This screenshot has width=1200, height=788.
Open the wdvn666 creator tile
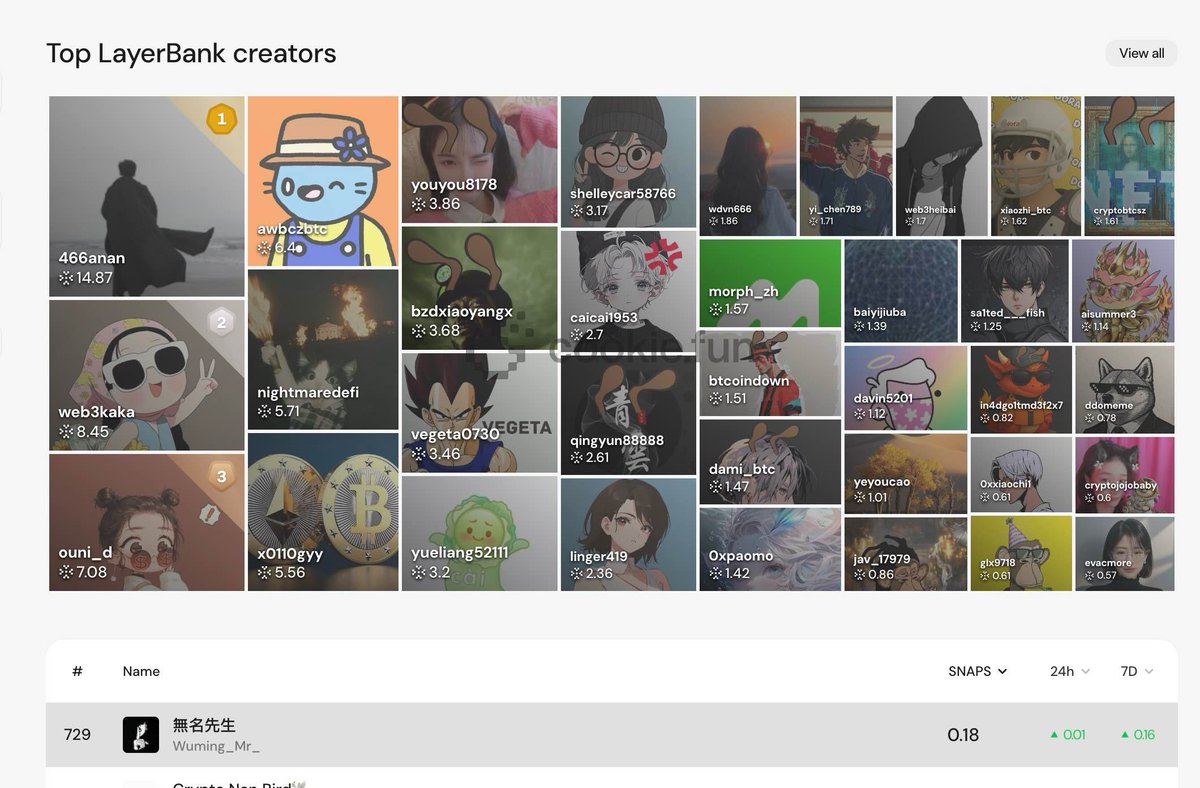click(x=748, y=166)
